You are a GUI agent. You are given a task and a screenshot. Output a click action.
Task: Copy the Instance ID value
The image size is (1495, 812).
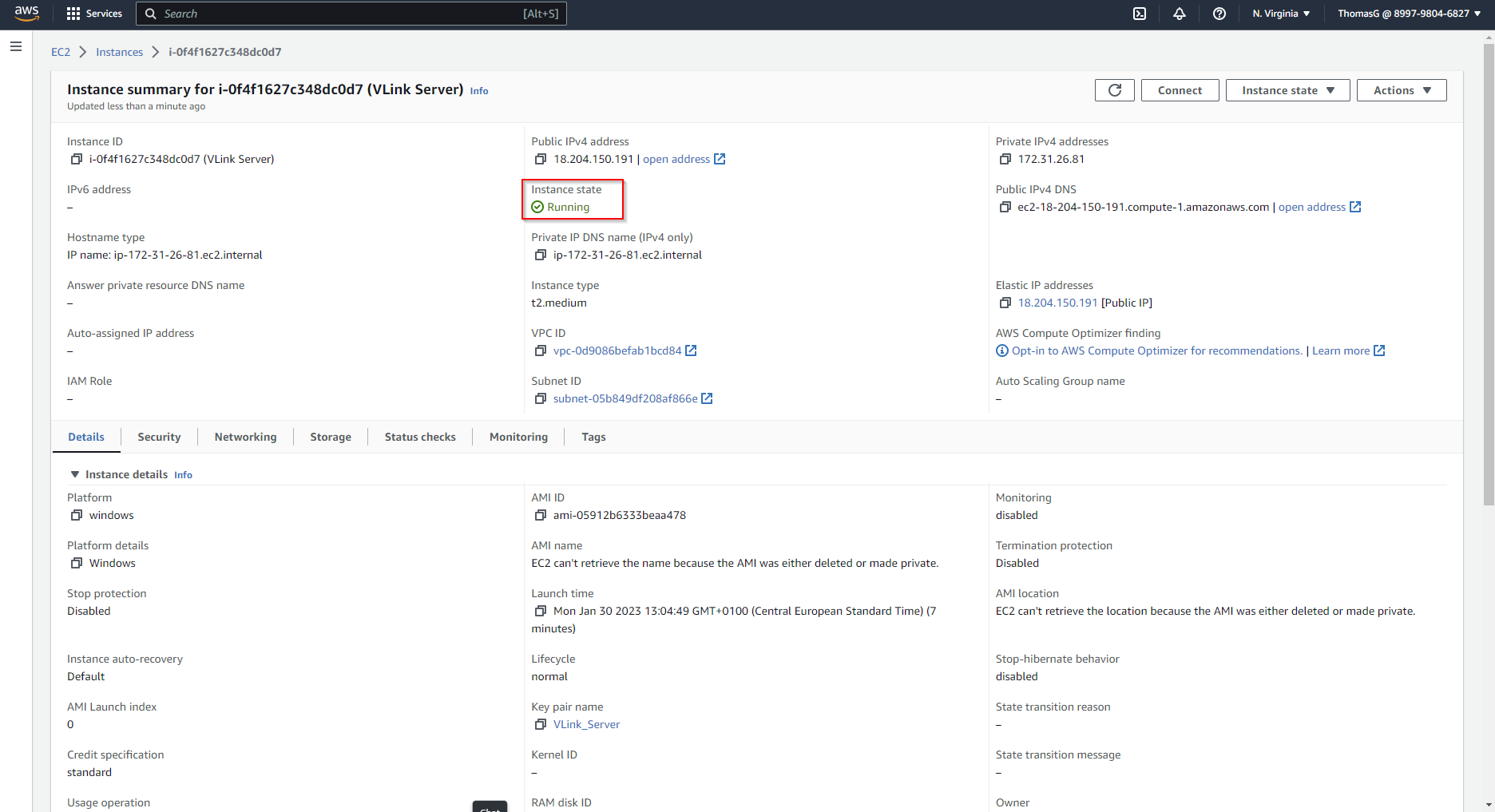[77, 159]
